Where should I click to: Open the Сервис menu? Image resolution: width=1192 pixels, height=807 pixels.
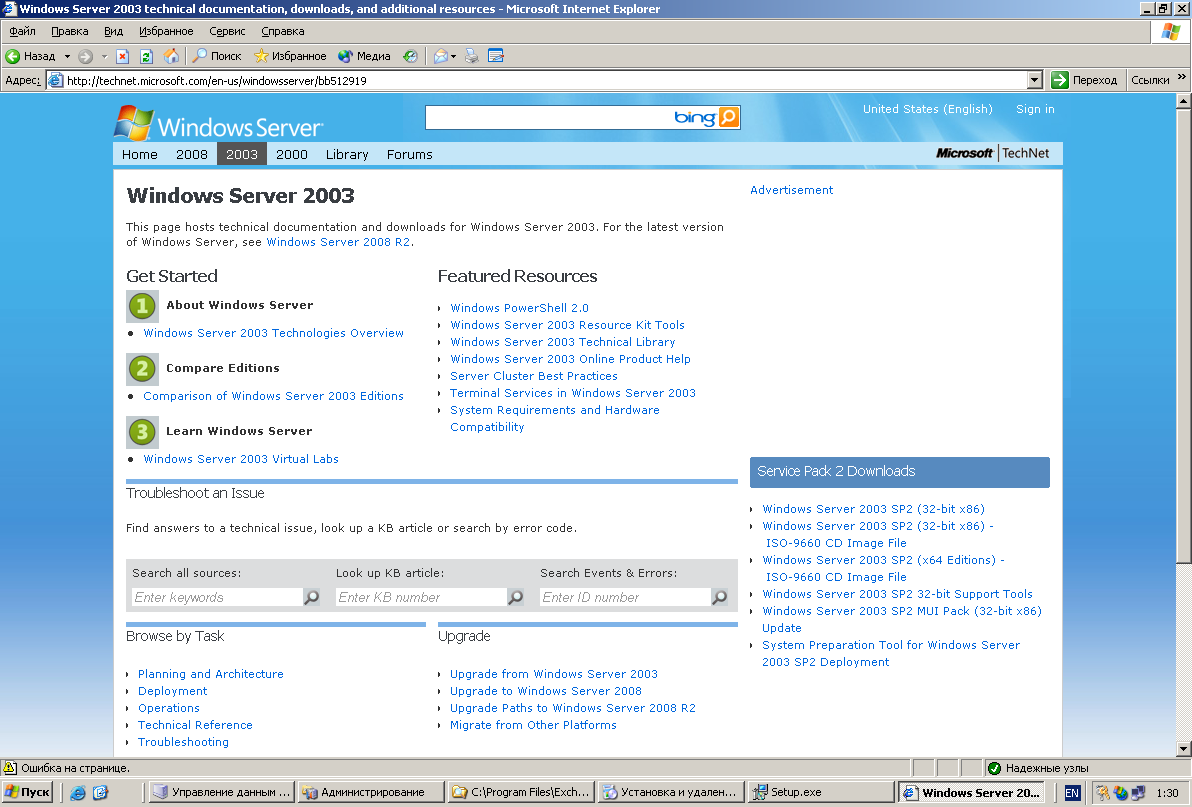pyautogui.click(x=227, y=31)
